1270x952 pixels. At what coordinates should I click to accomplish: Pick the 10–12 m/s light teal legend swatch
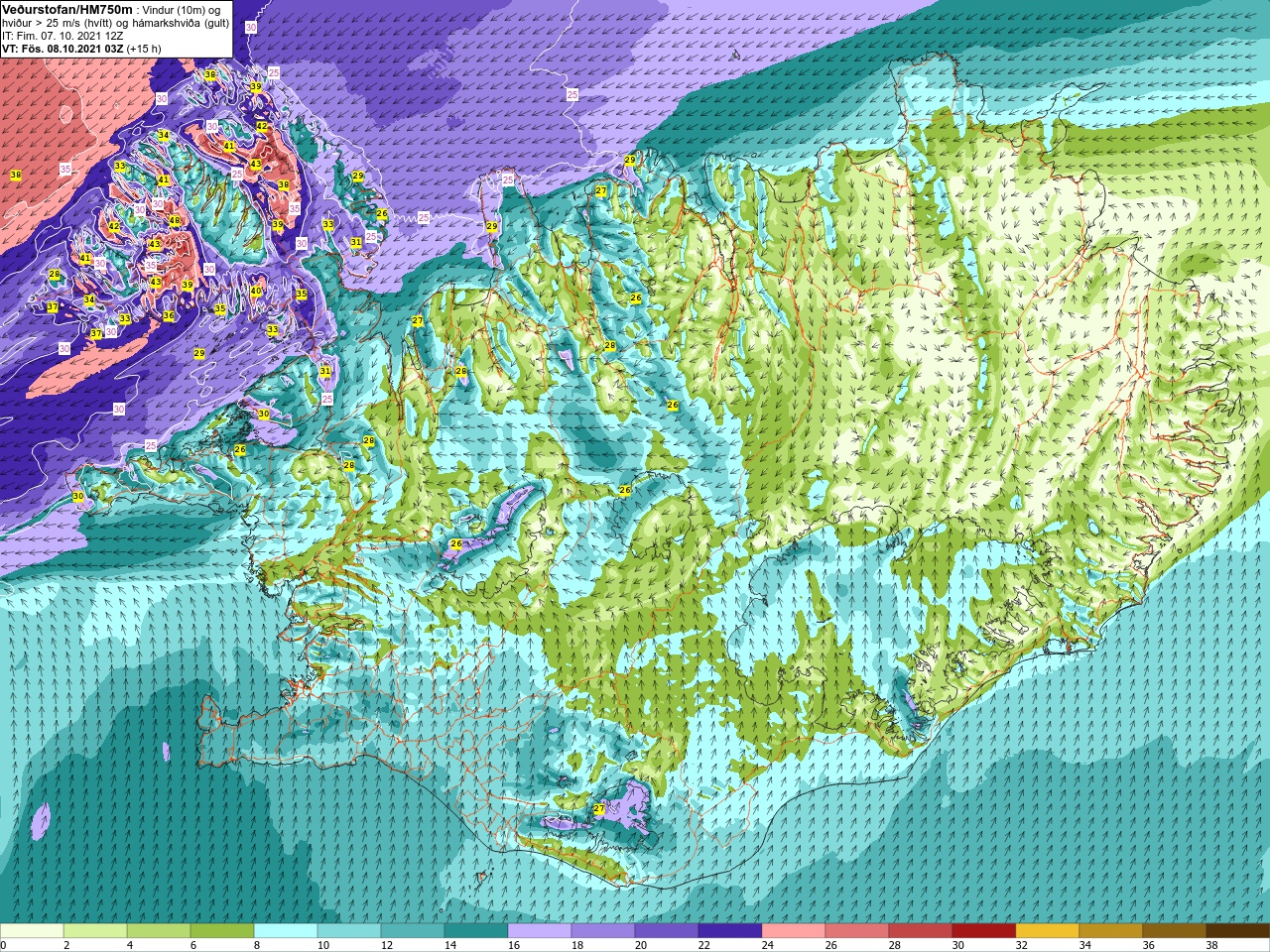[349, 931]
